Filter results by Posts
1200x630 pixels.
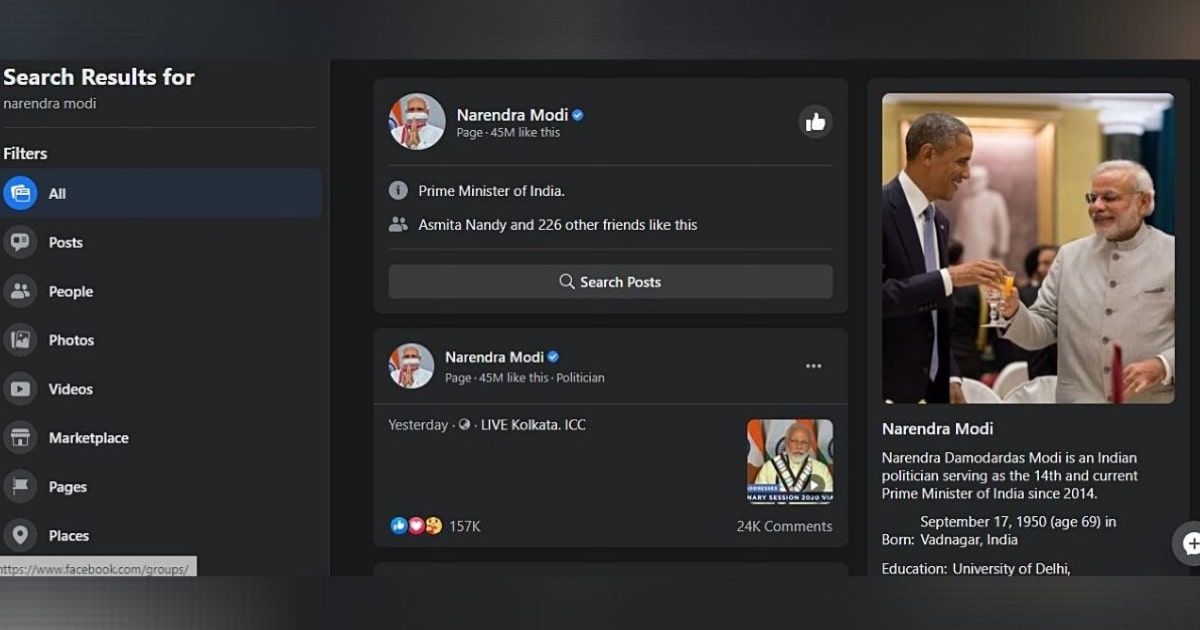[x=65, y=243]
